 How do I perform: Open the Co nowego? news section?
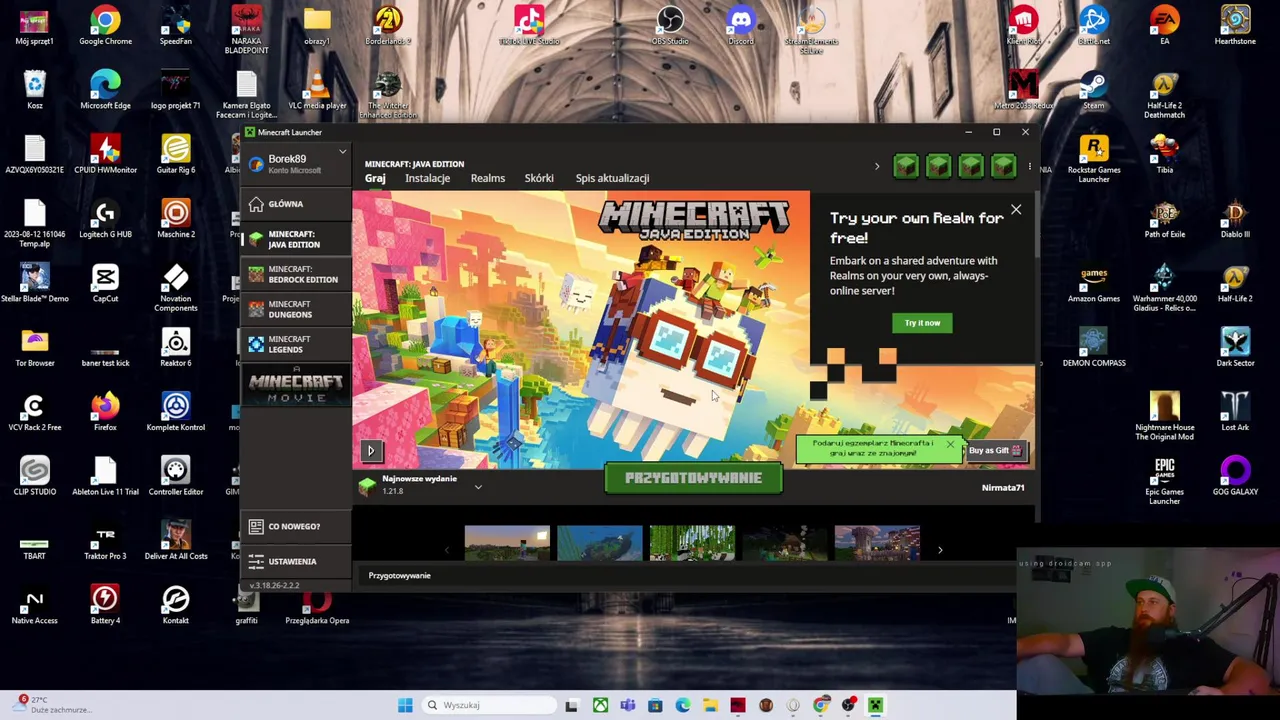click(x=294, y=526)
